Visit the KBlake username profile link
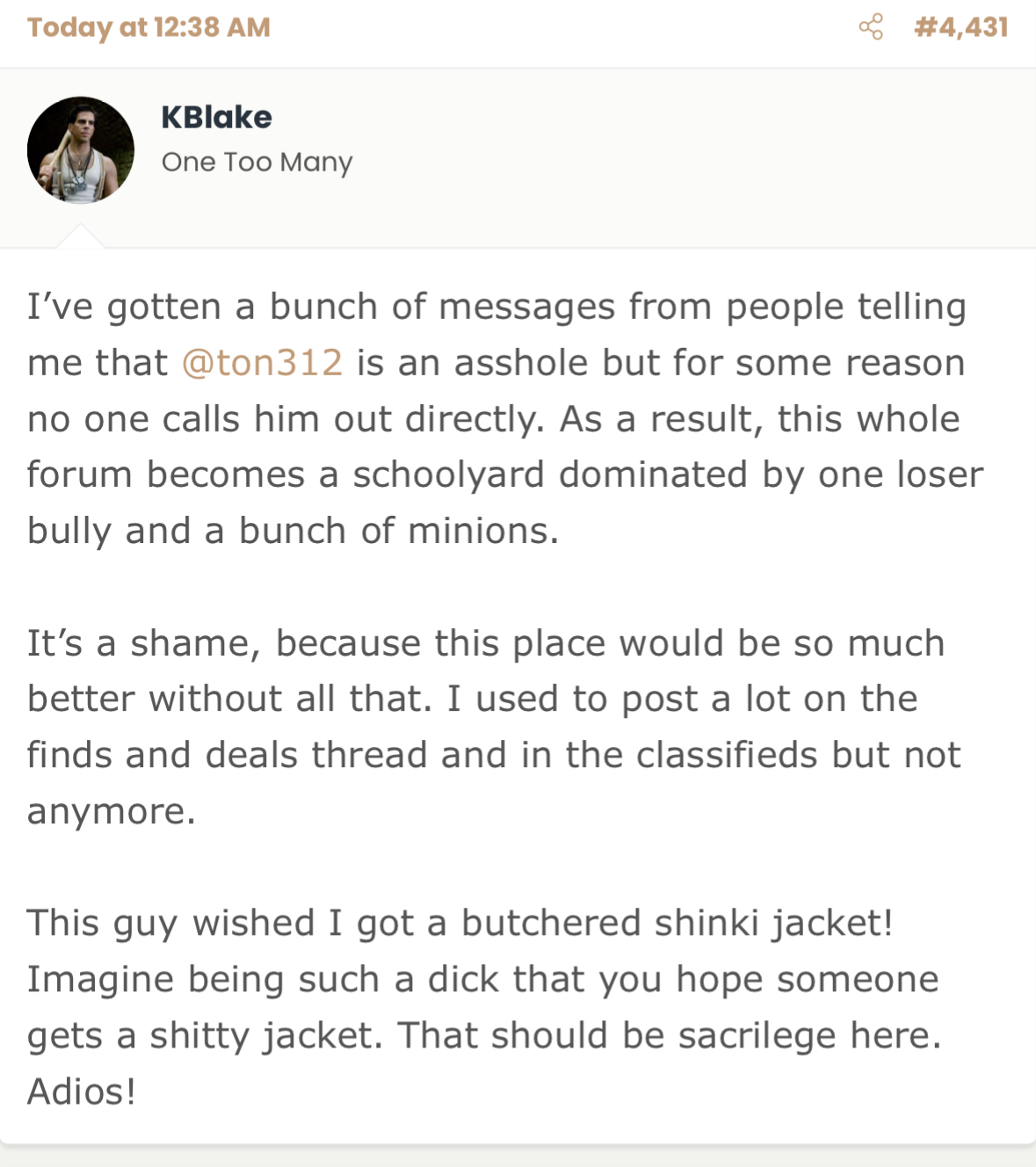Viewport: 1036px width, 1167px height. point(216,117)
